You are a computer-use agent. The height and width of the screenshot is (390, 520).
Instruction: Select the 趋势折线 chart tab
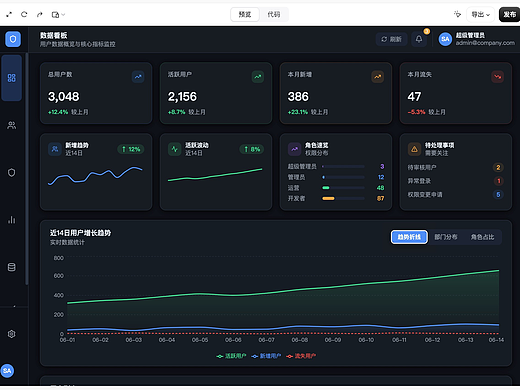pos(409,237)
